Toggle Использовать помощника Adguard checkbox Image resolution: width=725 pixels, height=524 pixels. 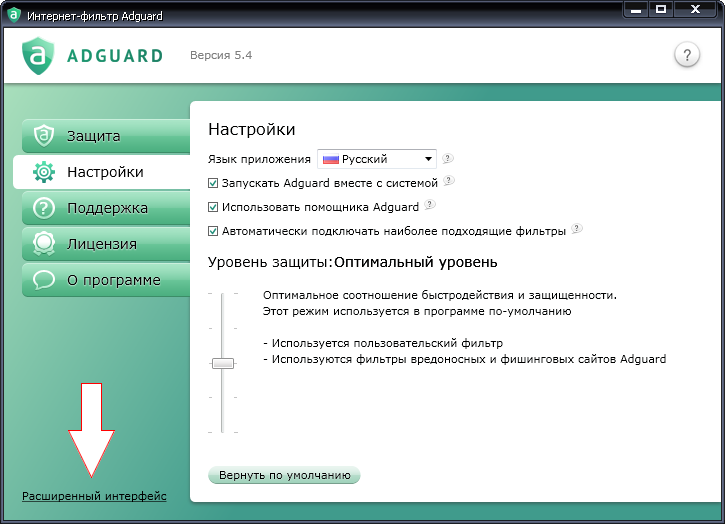(x=213, y=207)
